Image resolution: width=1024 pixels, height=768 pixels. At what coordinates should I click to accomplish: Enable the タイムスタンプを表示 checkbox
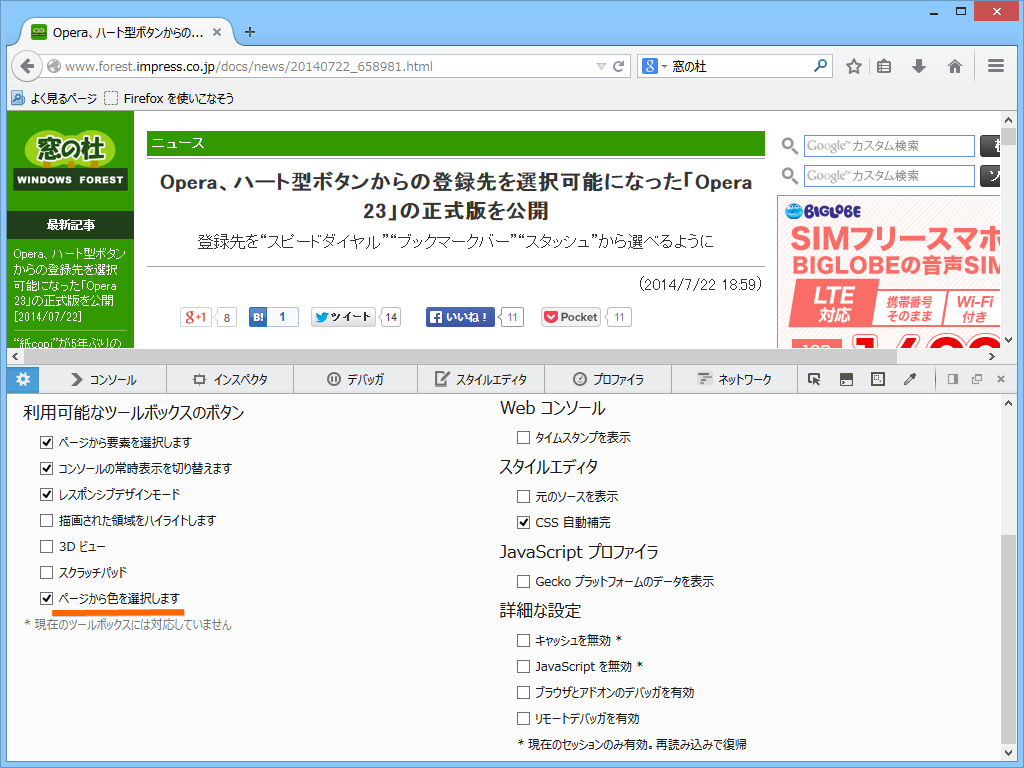(523, 437)
